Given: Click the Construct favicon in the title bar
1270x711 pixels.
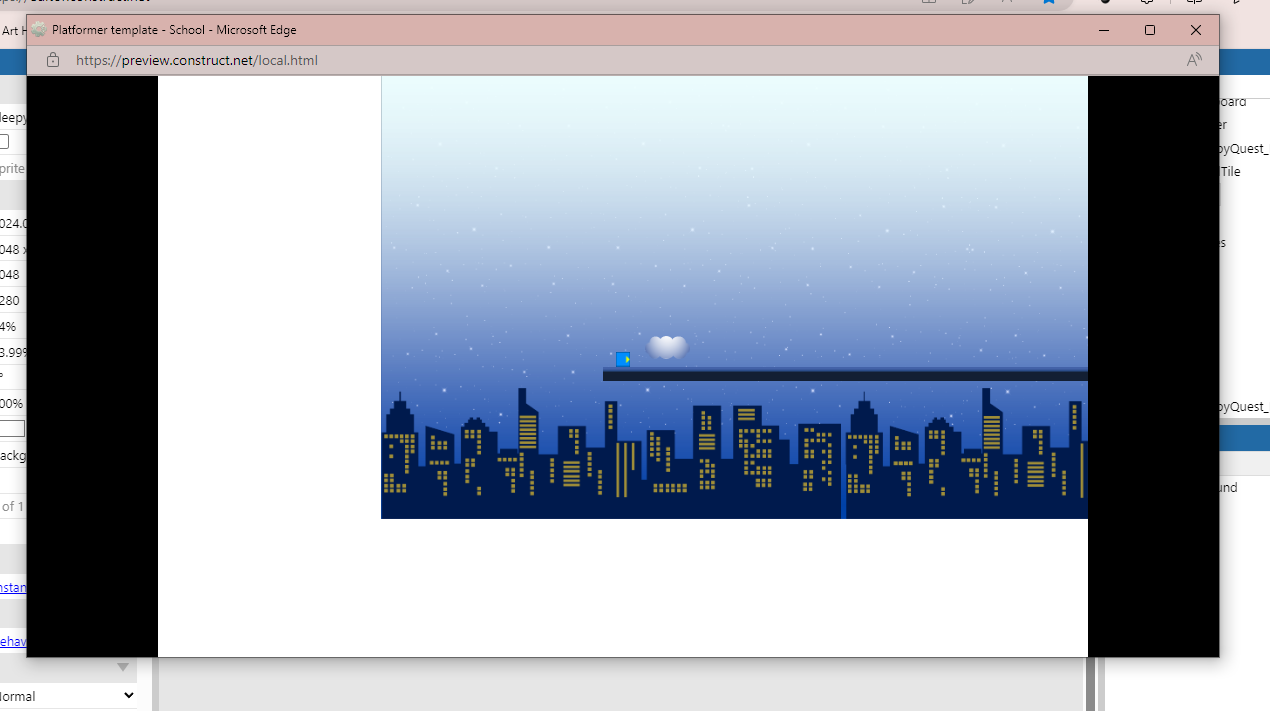Looking at the screenshot, I should [x=39, y=30].
